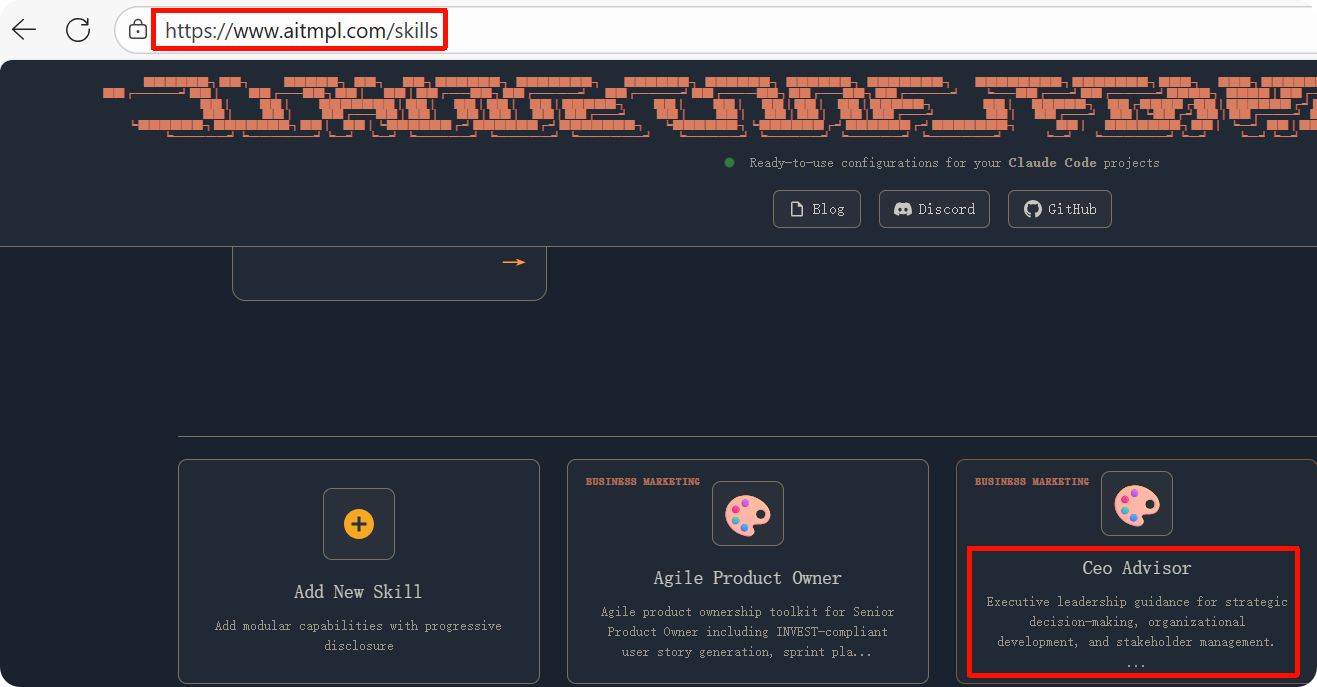Click the Agile Product Owner palette icon
The image size is (1317, 687).
pyautogui.click(x=748, y=514)
